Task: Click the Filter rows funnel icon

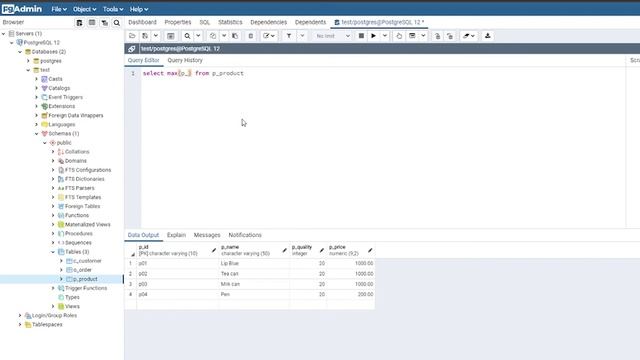Action: pyautogui.click(x=289, y=36)
